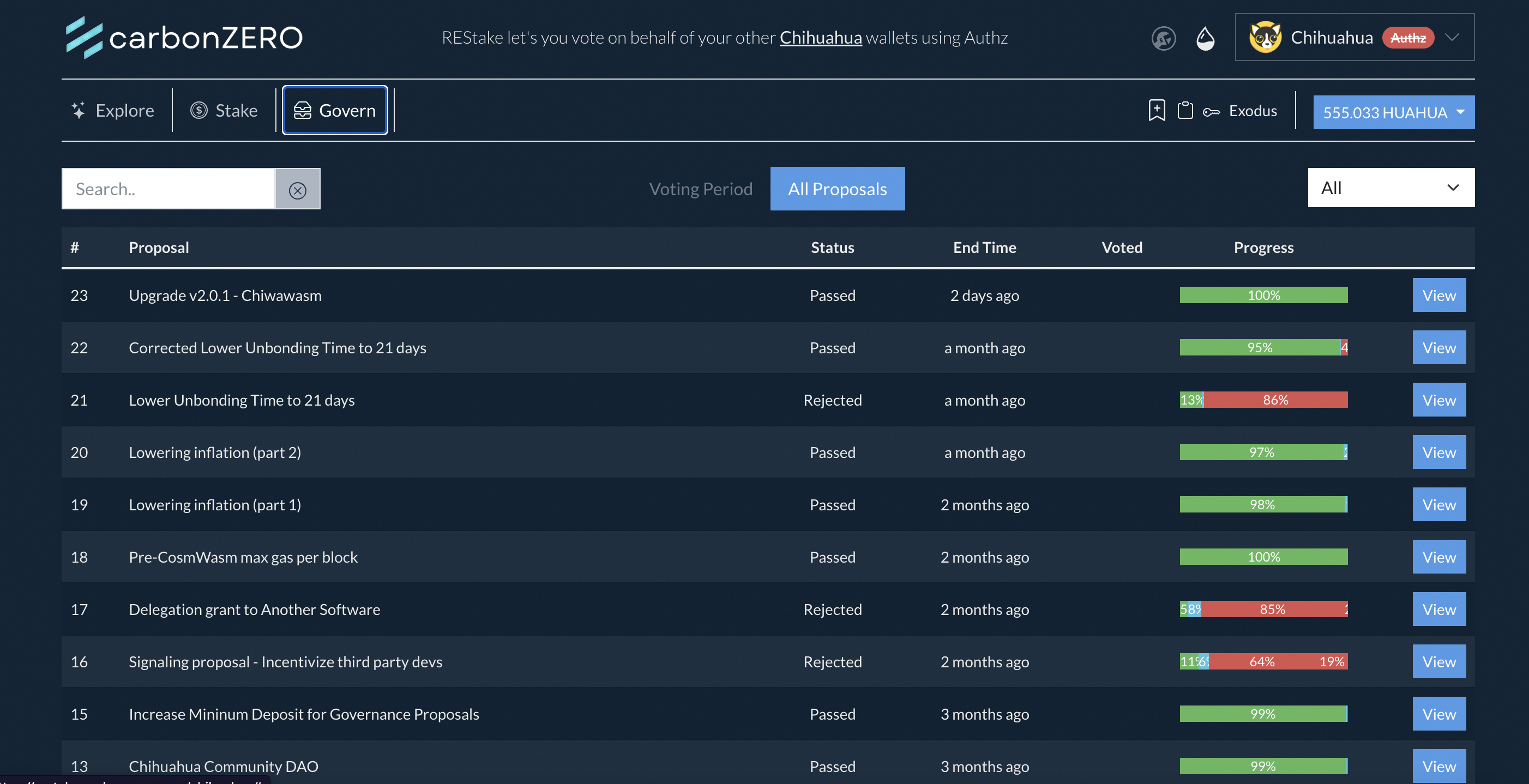
Task: Click the 100% progress bar of proposal 23
Action: click(x=1263, y=295)
